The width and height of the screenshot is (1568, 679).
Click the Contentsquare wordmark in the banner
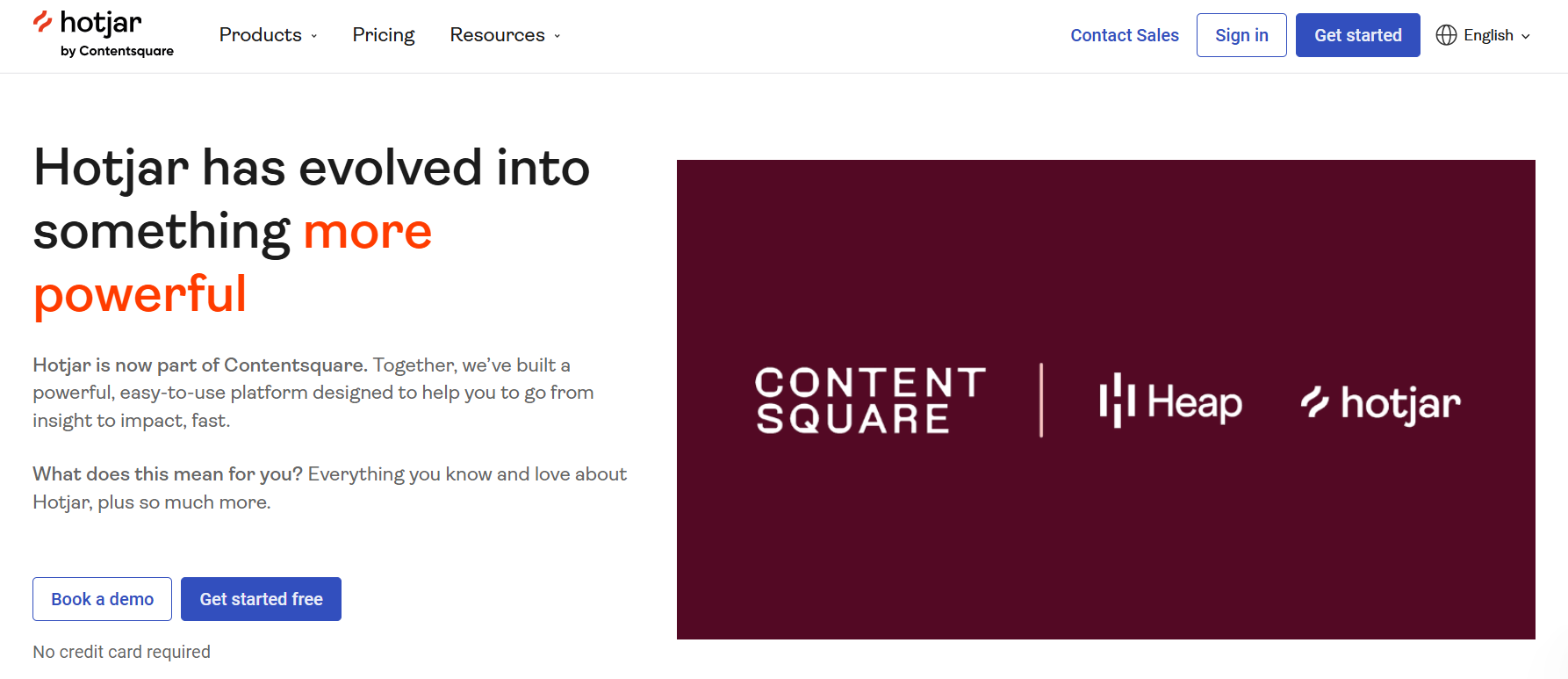click(869, 401)
